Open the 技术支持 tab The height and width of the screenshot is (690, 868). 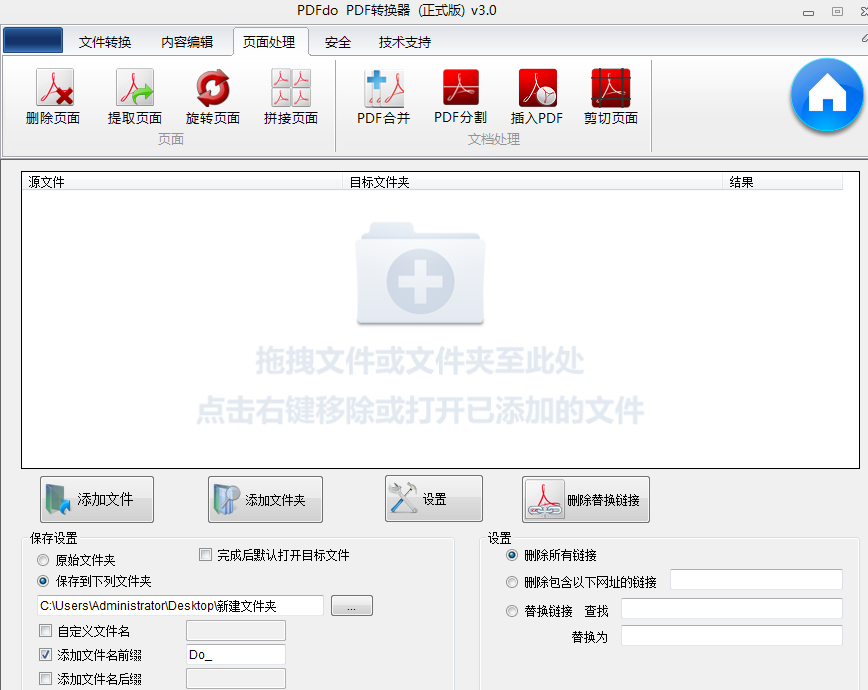[x=405, y=42]
